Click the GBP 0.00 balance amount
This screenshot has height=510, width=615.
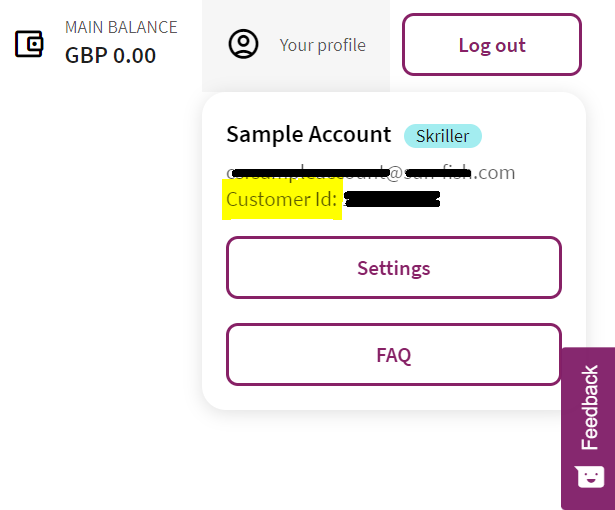[x=111, y=55]
